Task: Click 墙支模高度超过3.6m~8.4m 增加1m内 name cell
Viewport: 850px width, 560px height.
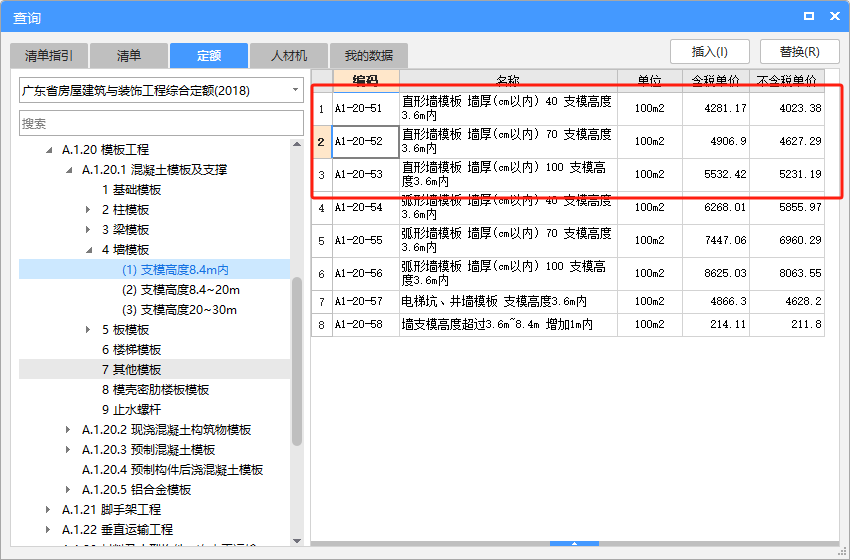Action: 508,325
